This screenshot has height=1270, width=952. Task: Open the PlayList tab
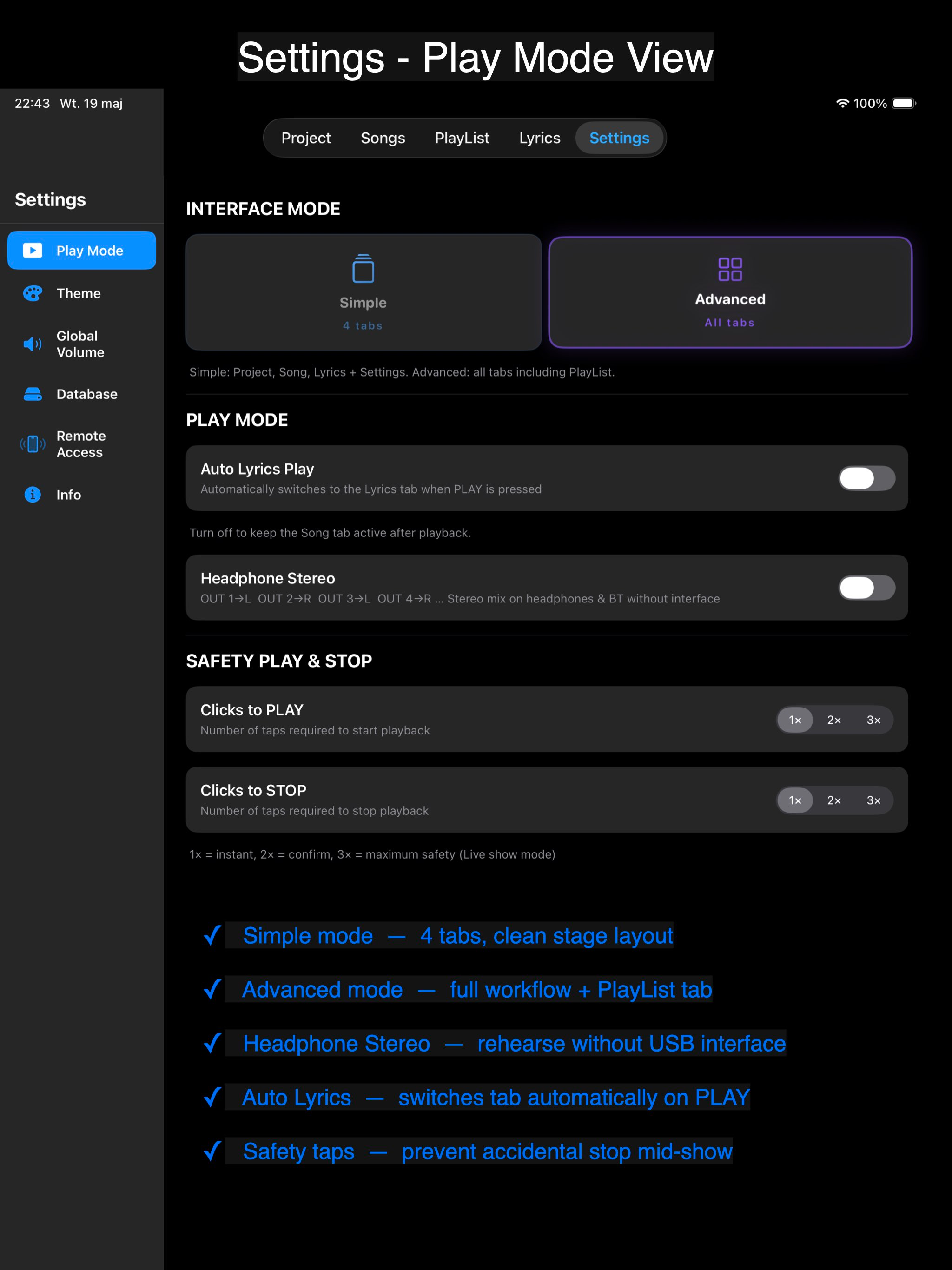[x=462, y=138]
